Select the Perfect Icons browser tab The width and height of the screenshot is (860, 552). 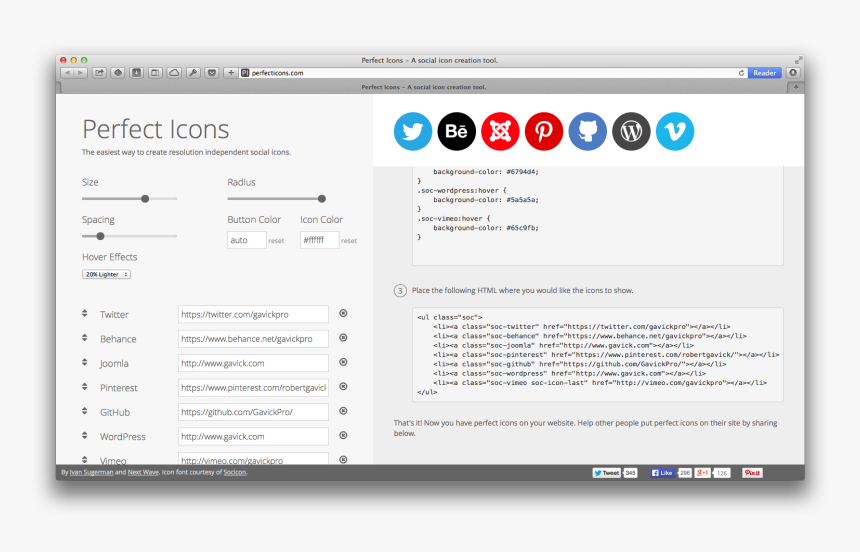click(423, 87)
